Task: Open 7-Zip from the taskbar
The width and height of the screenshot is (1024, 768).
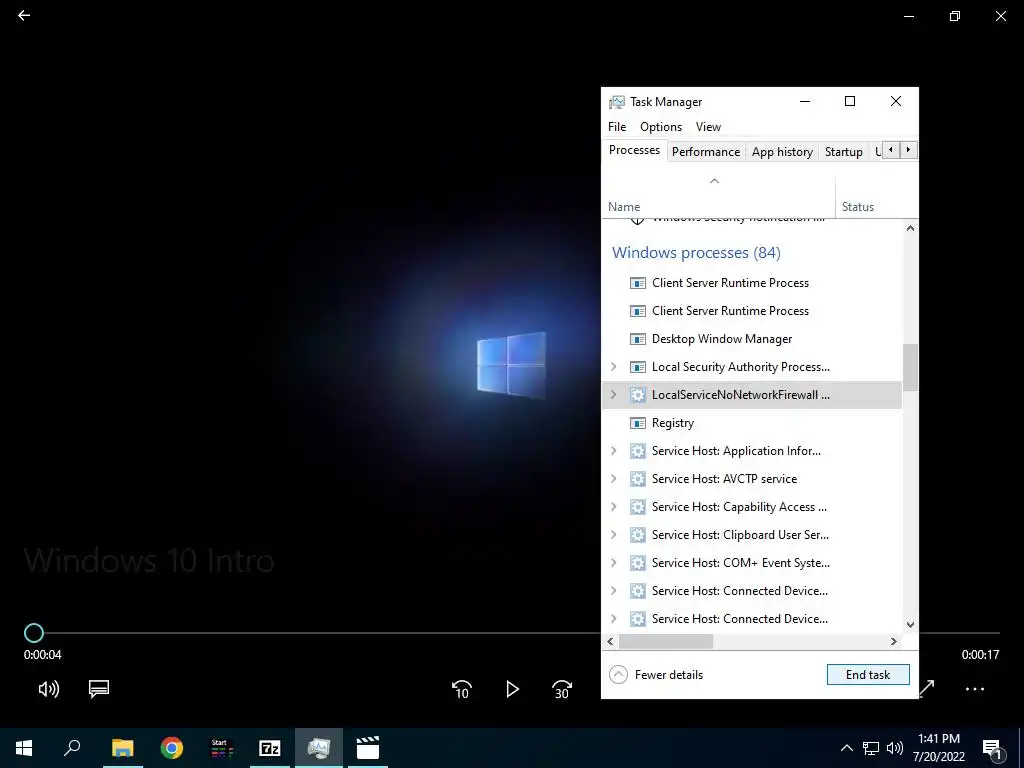Action: (270, 748)
